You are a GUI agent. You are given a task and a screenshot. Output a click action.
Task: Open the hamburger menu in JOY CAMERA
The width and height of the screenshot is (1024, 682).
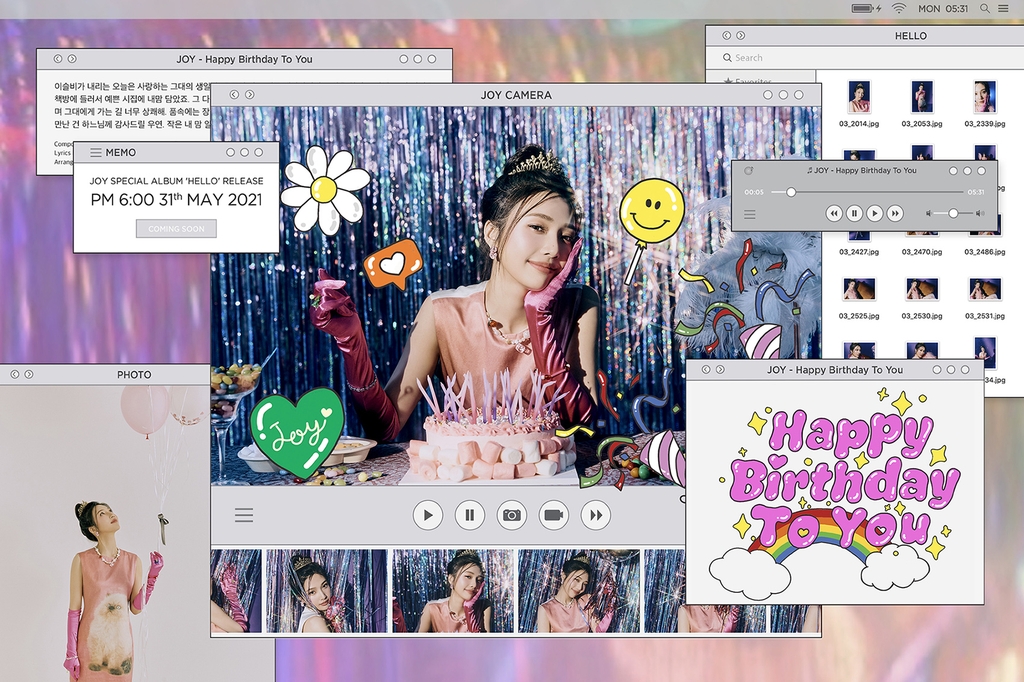[244, 515]
